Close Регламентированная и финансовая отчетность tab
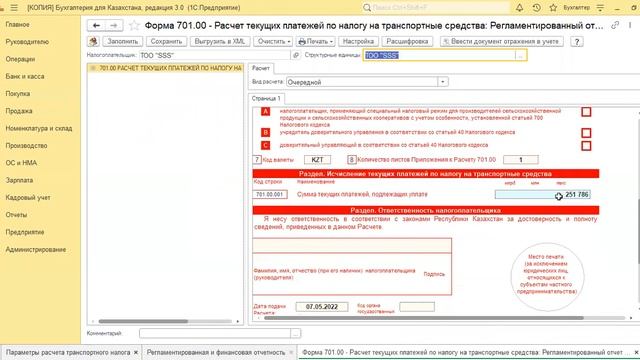The width and height of the screenshot is (640, 360). click(291, 352)
